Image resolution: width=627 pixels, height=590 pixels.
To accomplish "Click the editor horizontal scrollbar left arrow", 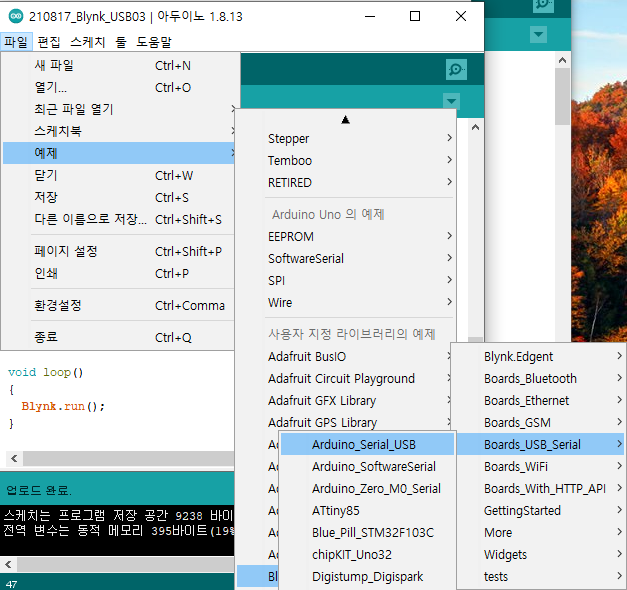I will pyautogui.click(x=14, y=458).
